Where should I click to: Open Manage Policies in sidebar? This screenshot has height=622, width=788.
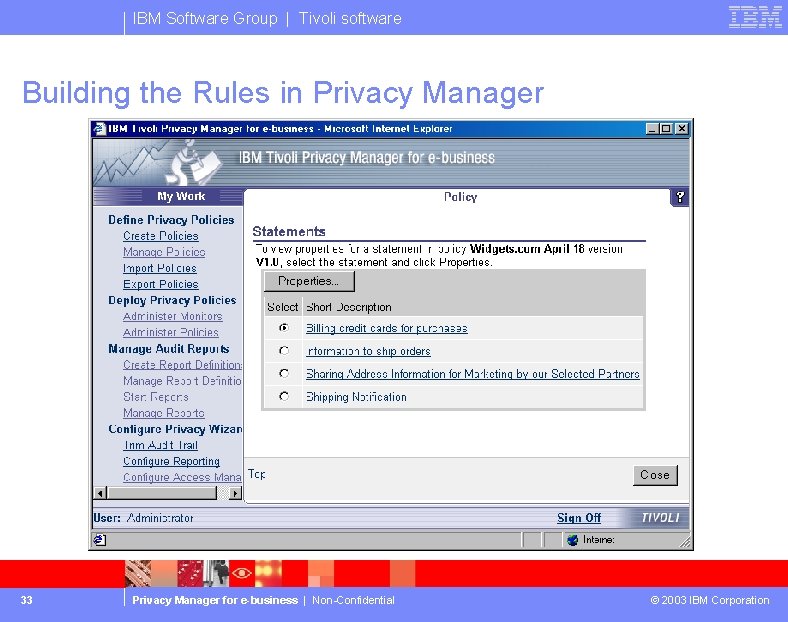(164, 252)
